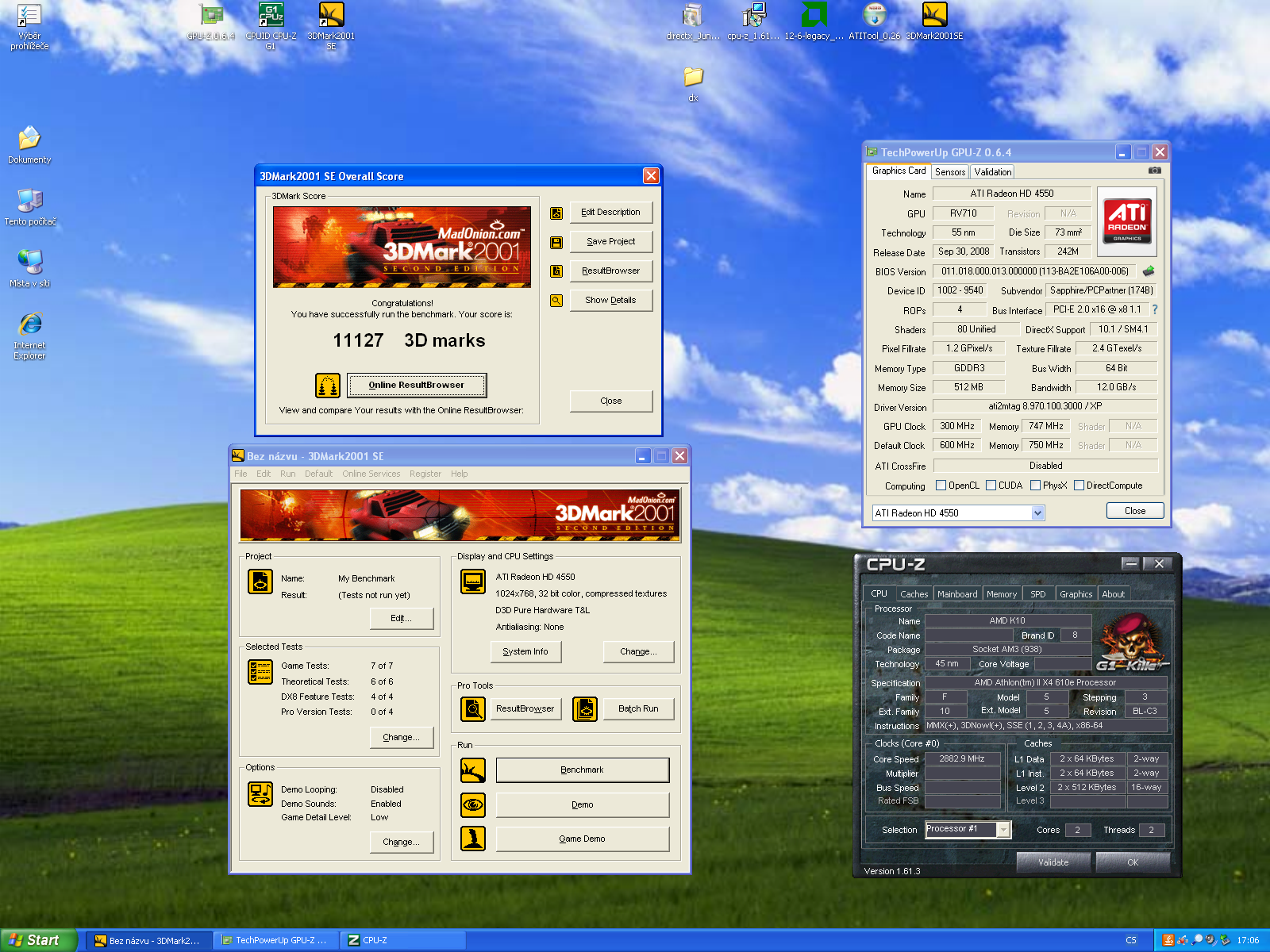Screen dimensions: 1270x952
Task: Click the Windows Start button
Action: [x=38, y=940]
